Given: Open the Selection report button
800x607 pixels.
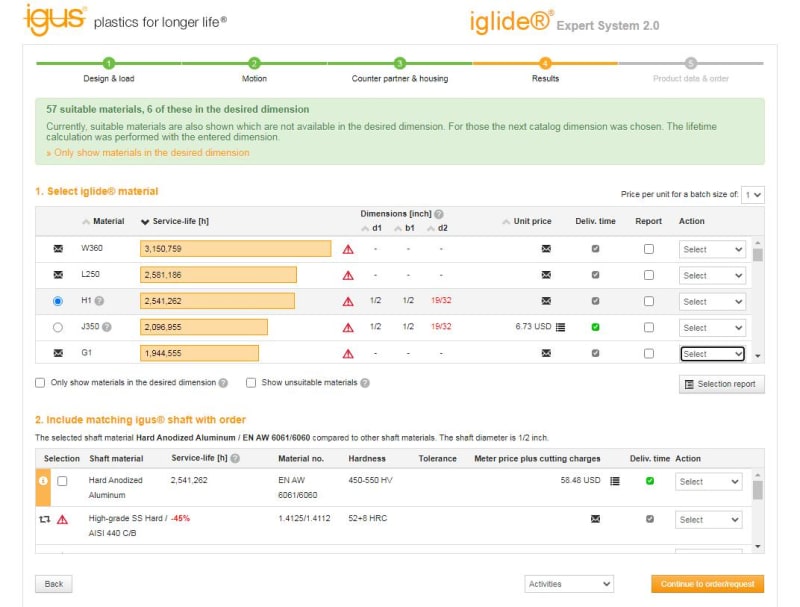Looking at the screenshot, I should [x=721, y=384].
